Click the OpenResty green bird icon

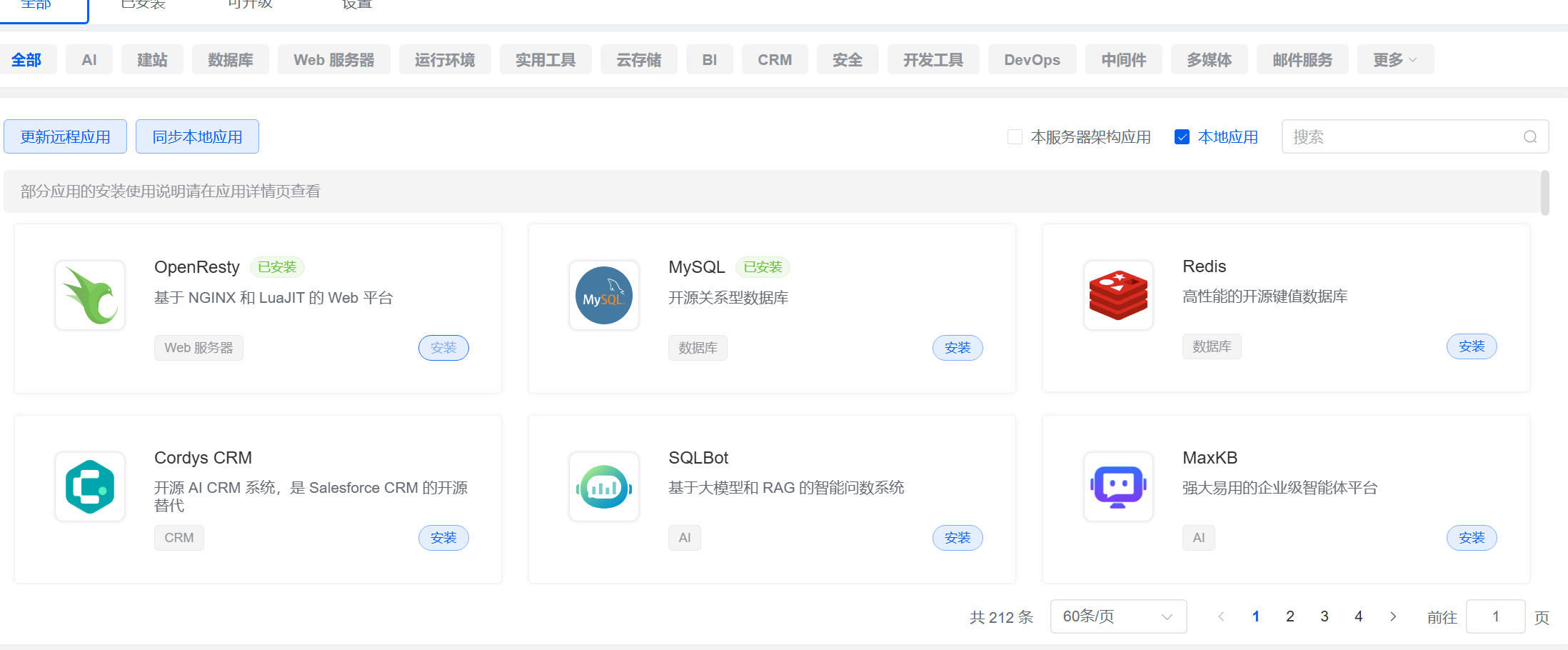(90, 295)
